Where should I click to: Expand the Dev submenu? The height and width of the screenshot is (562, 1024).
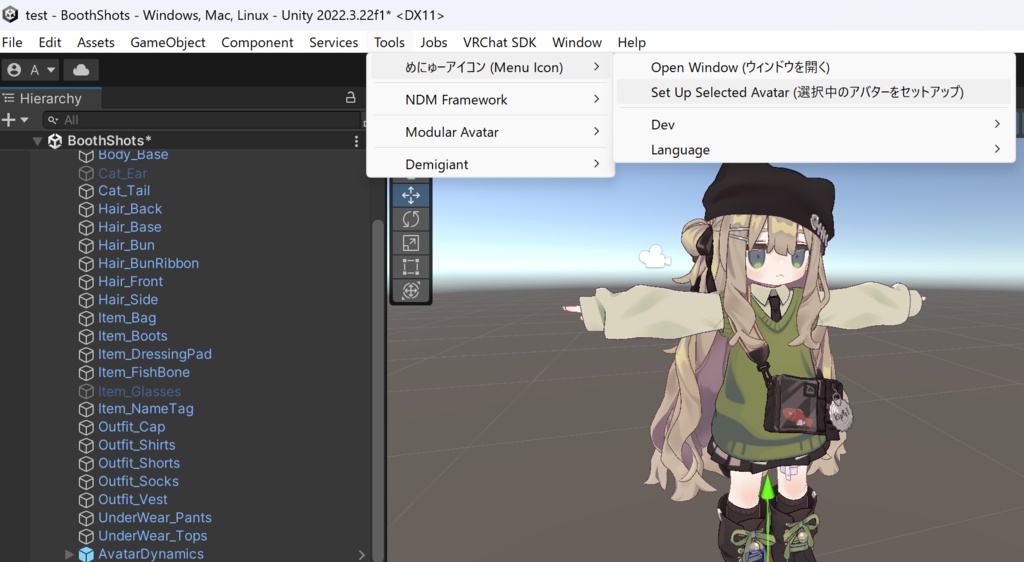(x=814, y=125)
